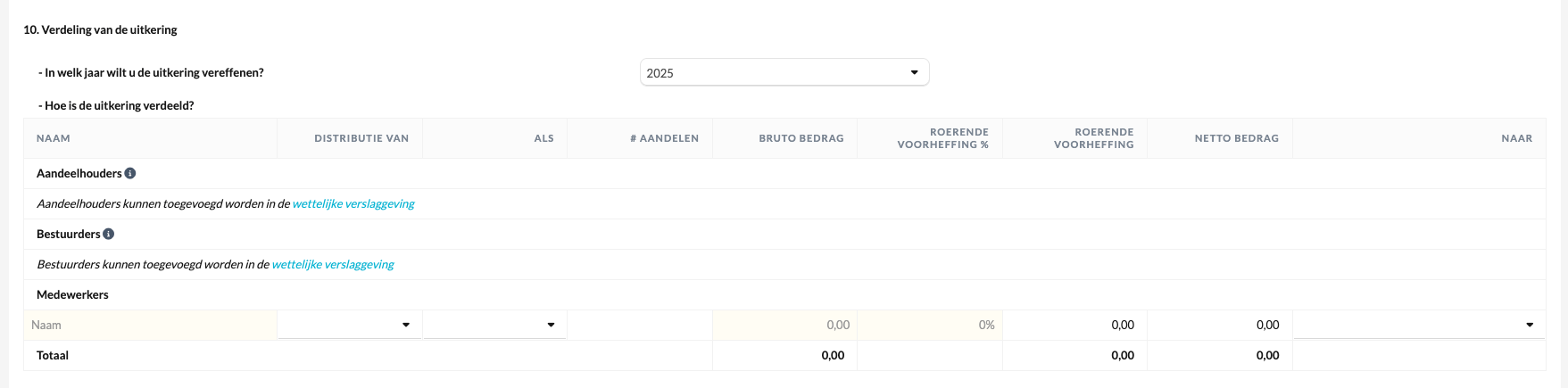
Task: Open the Distributie van dropdown in Medewerkers row
Action: click(349, 325)
